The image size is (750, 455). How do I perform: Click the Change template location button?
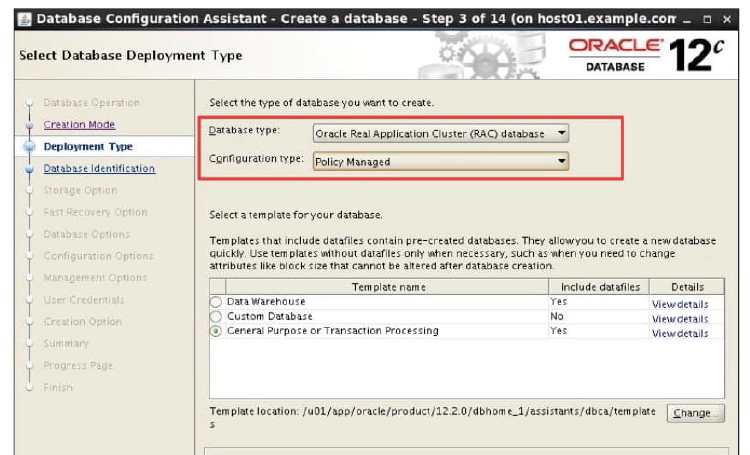click(695, 413)
